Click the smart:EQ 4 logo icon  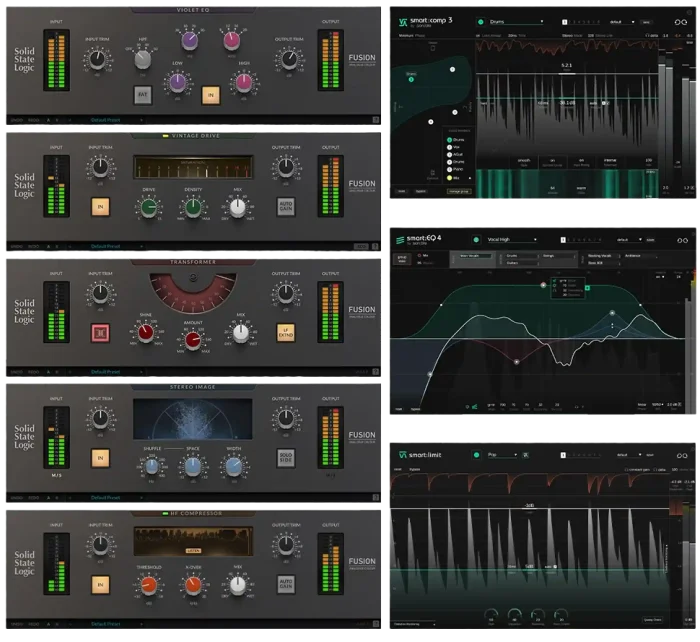pyautogui.click(x=399, y=239)
